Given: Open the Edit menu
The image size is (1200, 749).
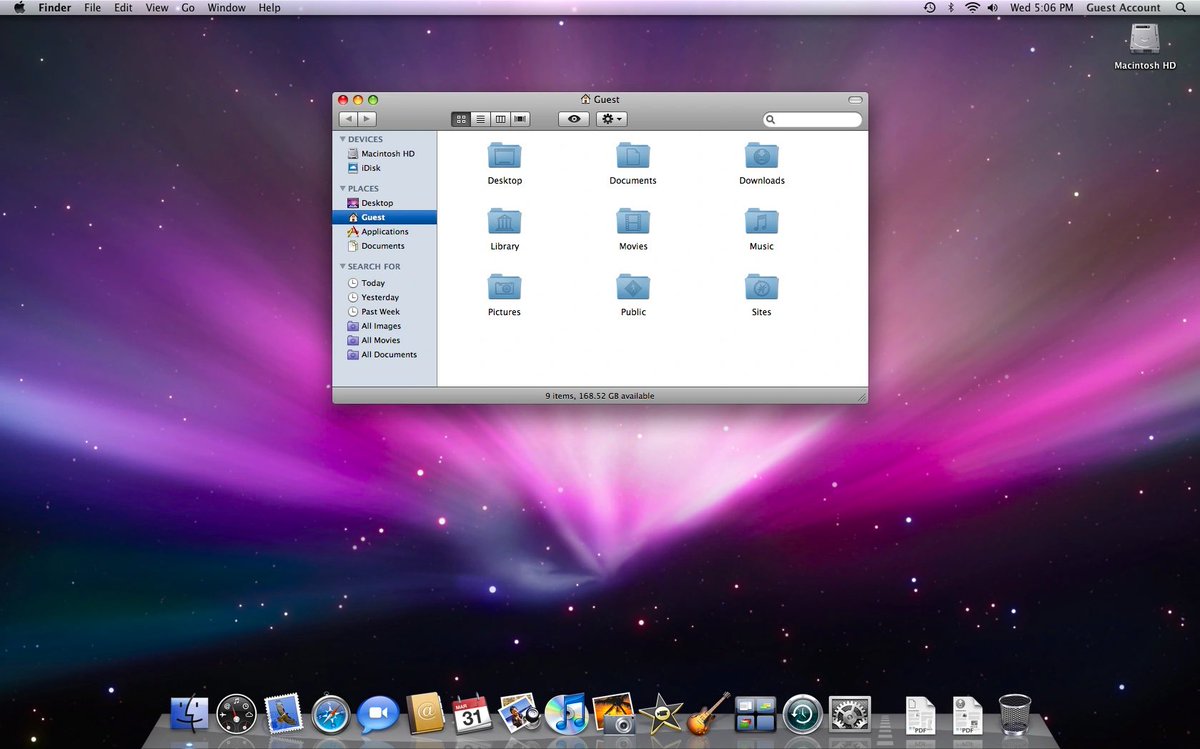Looking at the screenshot, I should point(123,8).
